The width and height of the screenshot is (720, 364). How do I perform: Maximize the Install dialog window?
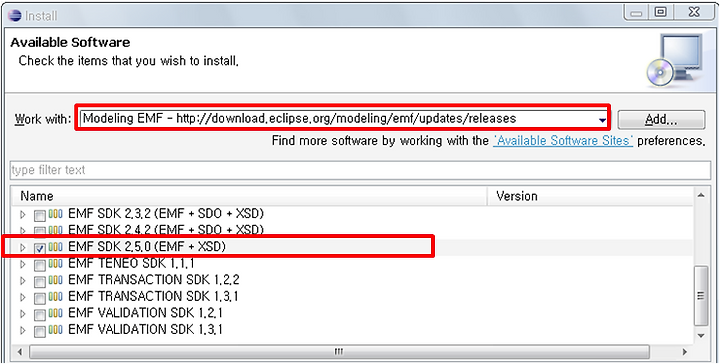[660, 13]
